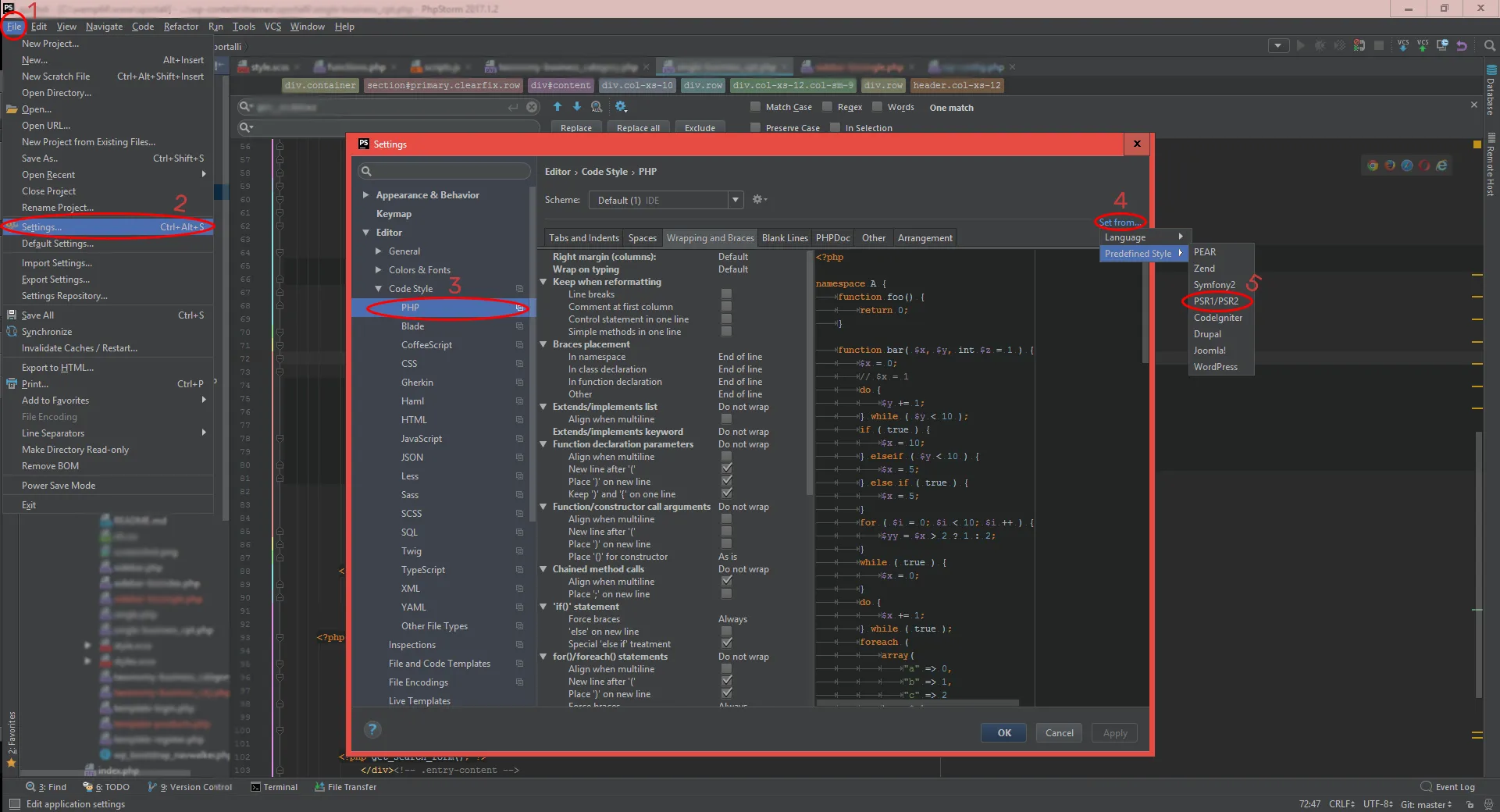Switch to the Blank Lines tab
The image size is (1500, 812).
[785, 238]
